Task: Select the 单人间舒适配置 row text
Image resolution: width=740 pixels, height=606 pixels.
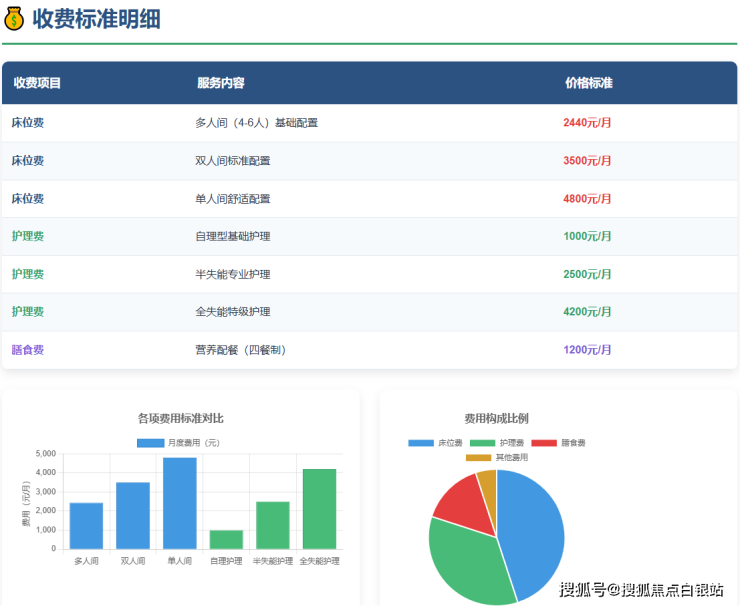Action: [232, 199]
